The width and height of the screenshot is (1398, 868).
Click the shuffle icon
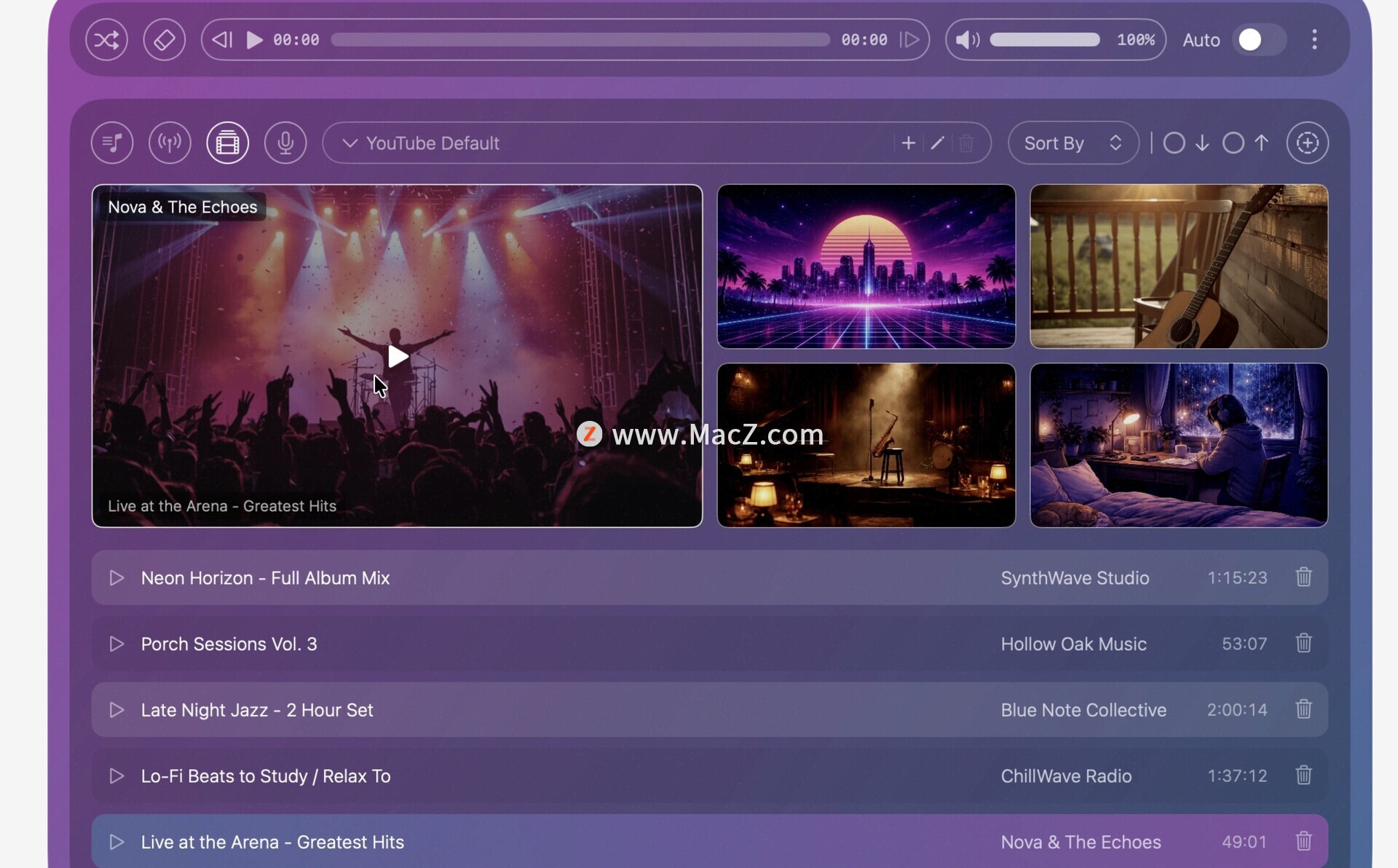coord(106,39)
